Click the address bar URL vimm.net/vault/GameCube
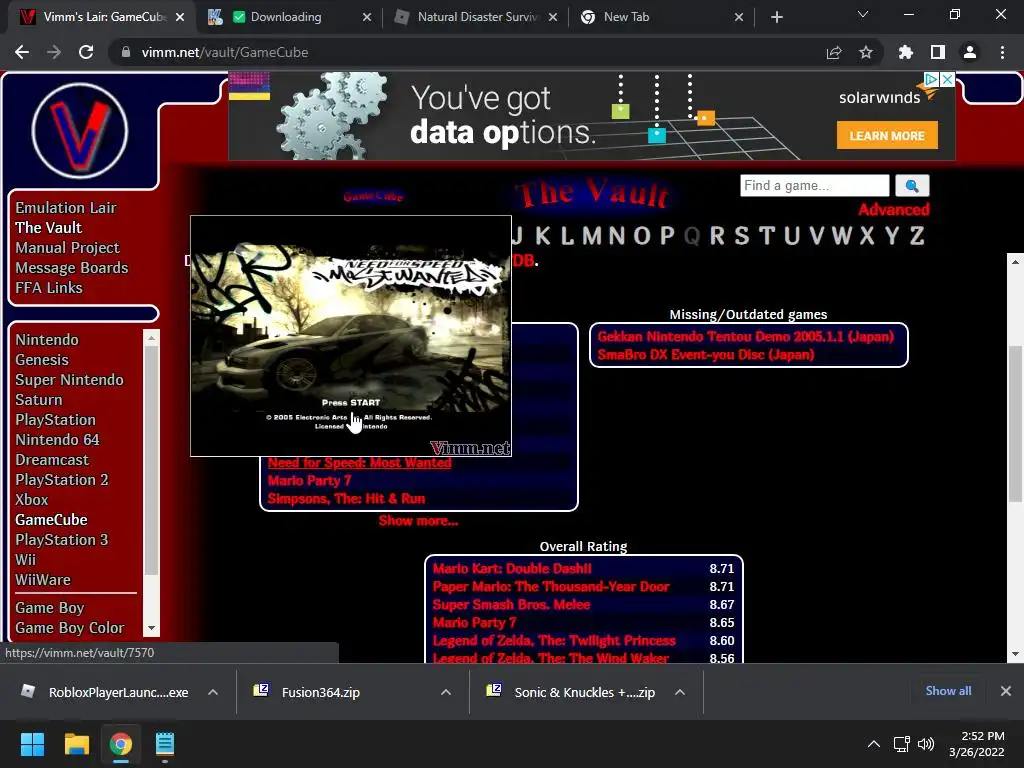 coord(225,52)
